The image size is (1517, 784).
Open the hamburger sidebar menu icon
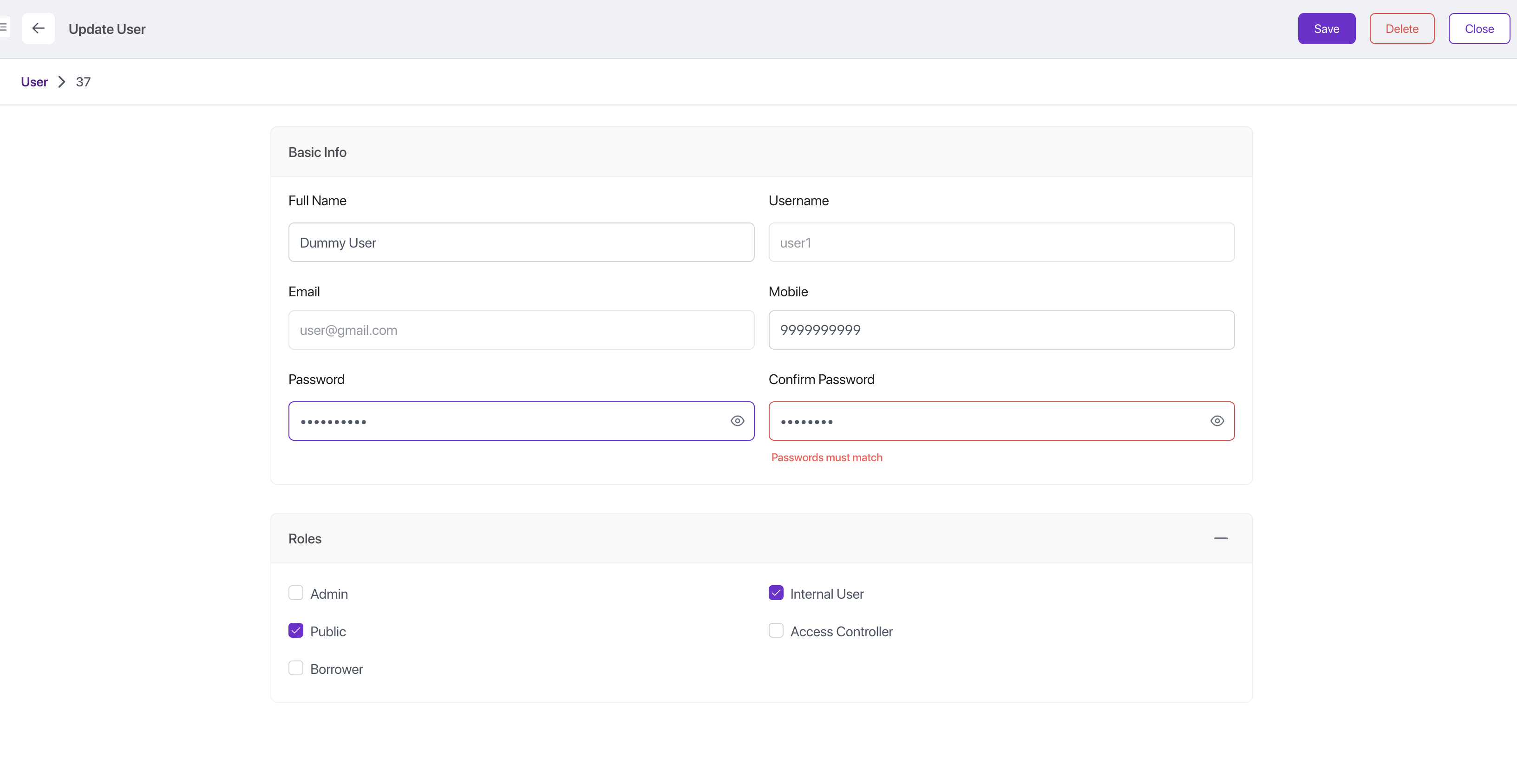click(4, 27)
